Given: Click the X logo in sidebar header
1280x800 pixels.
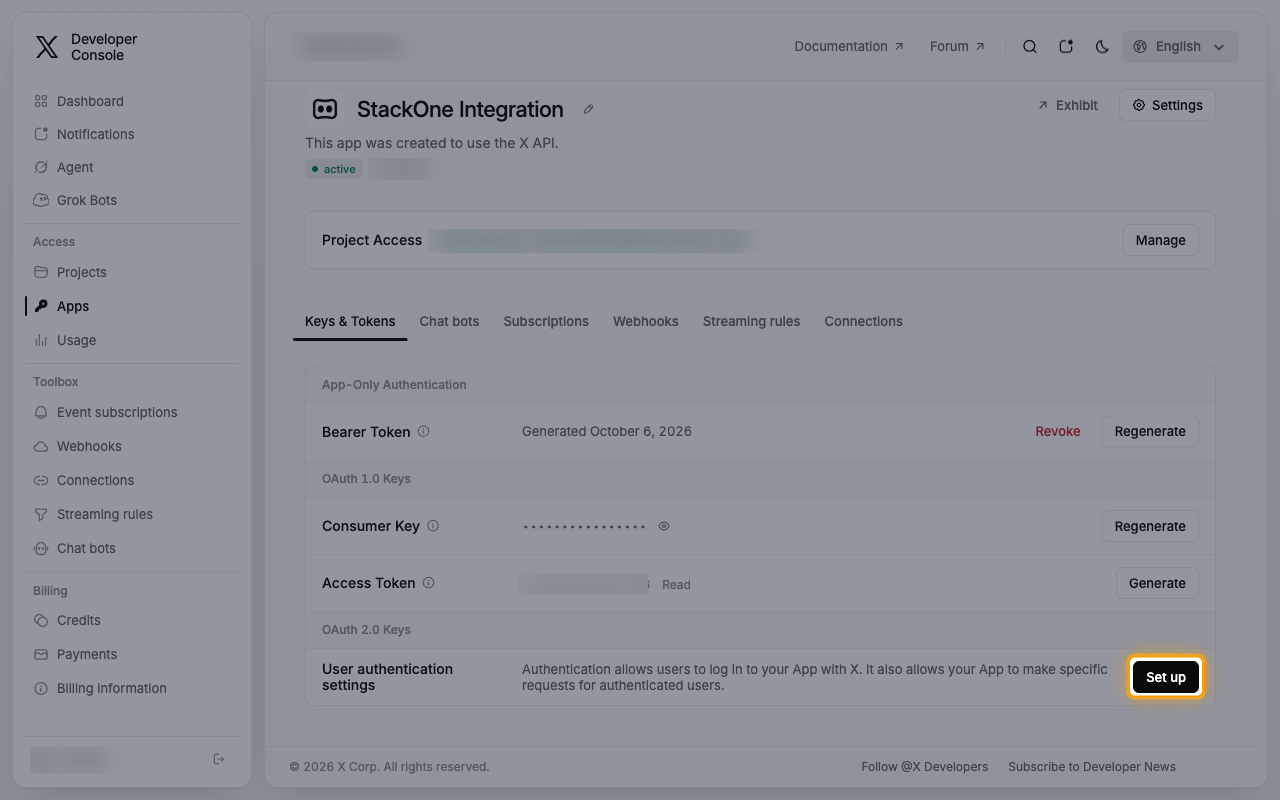Looking at the screenshot, I should pyautogui.click(x=47, y=47).
